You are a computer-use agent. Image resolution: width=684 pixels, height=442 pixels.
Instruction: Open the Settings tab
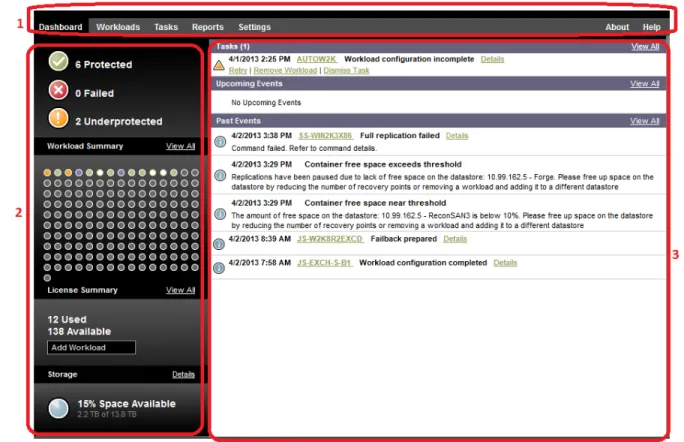click(x=254, y=27)
